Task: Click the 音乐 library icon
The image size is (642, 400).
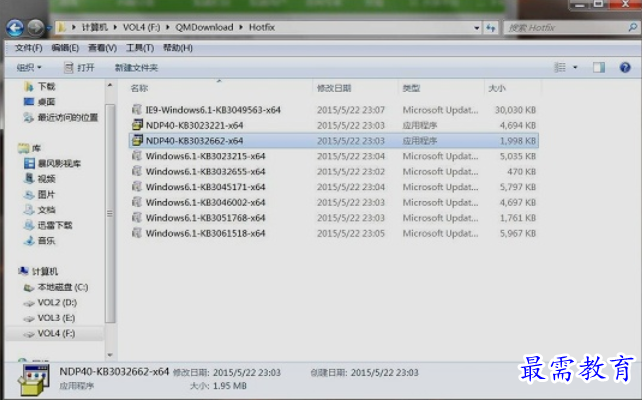Action: 29,240
